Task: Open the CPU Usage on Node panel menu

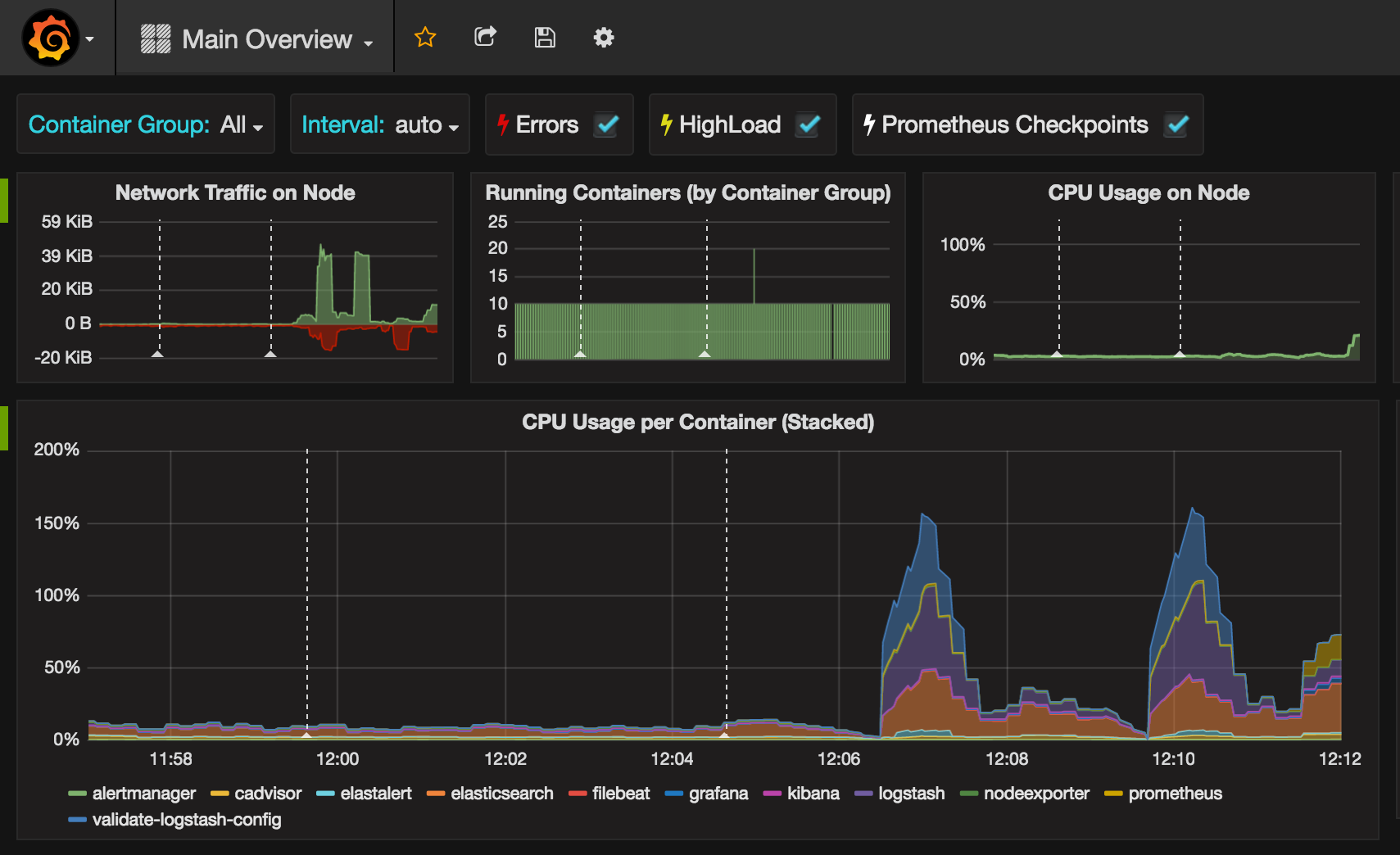Action: (x=1149, y=192)
